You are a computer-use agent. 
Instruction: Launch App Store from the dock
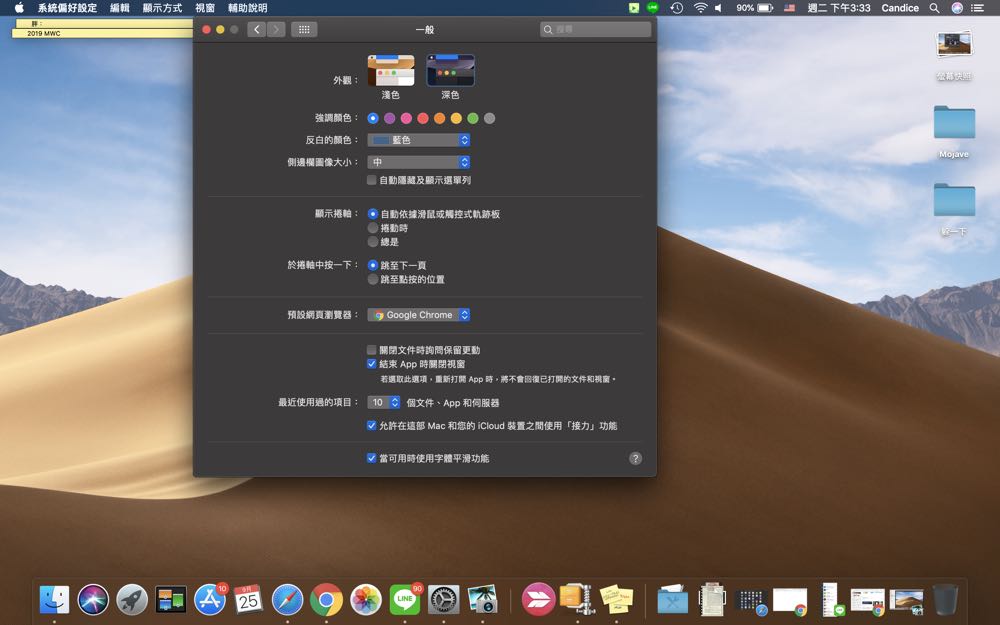click(210, 599)
